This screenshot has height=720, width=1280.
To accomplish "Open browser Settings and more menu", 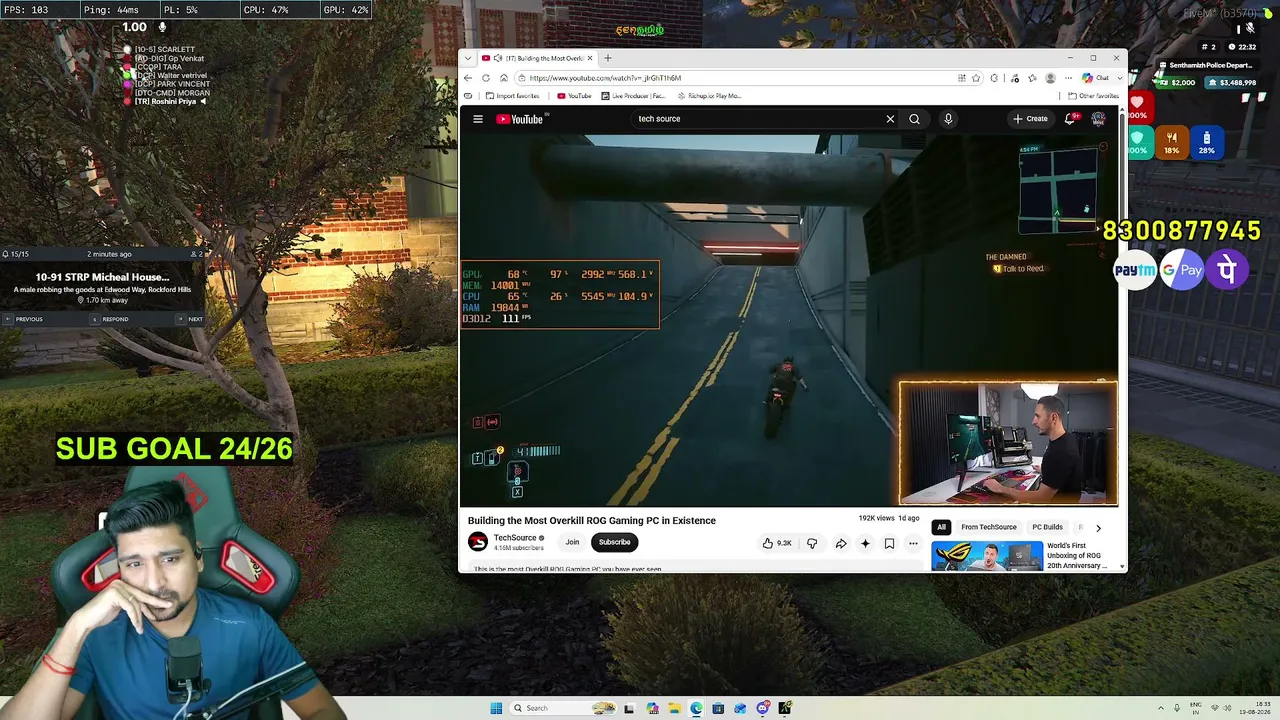I will point(1068,78).
